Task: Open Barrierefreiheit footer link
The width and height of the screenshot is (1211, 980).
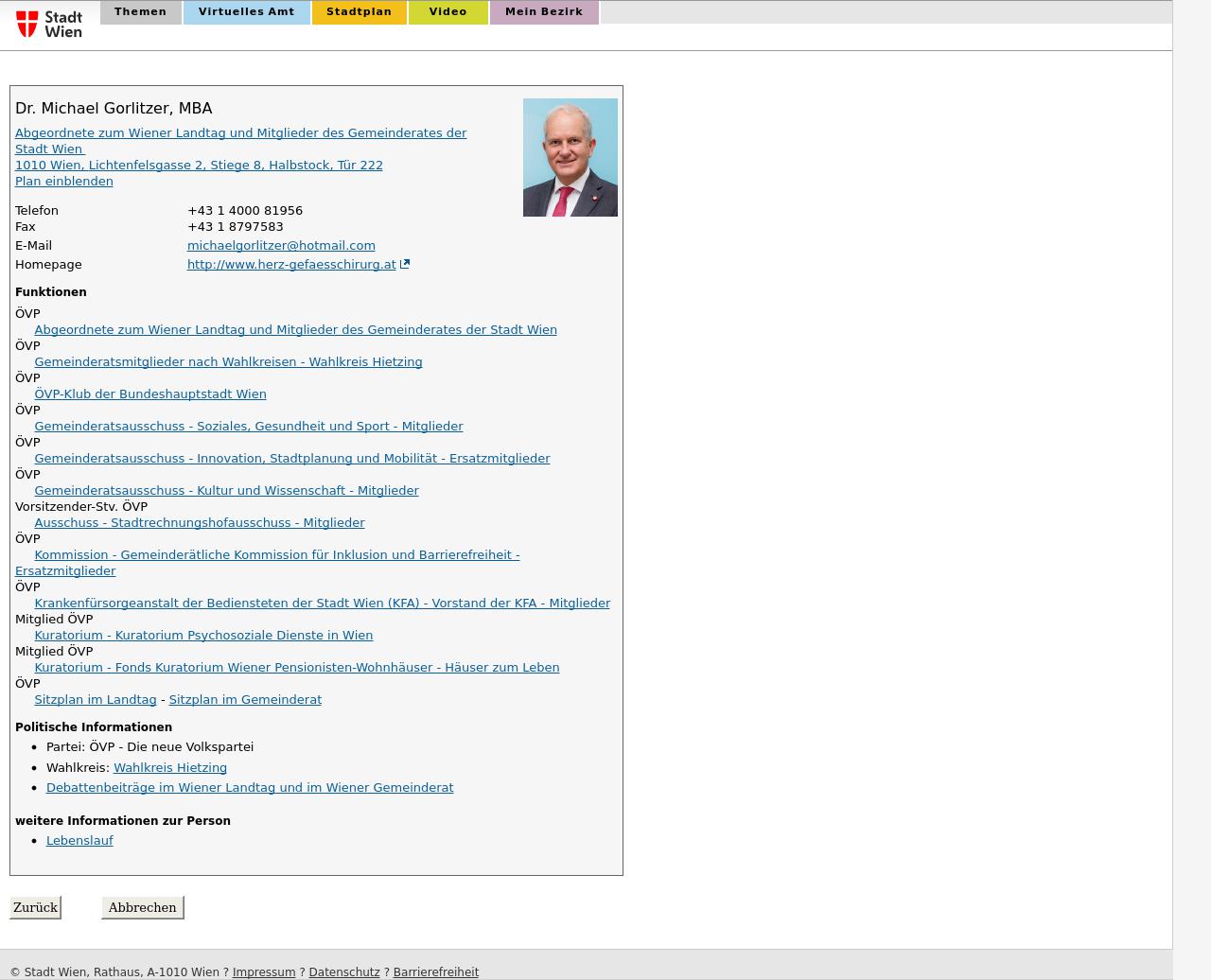Action: [435, 972]
